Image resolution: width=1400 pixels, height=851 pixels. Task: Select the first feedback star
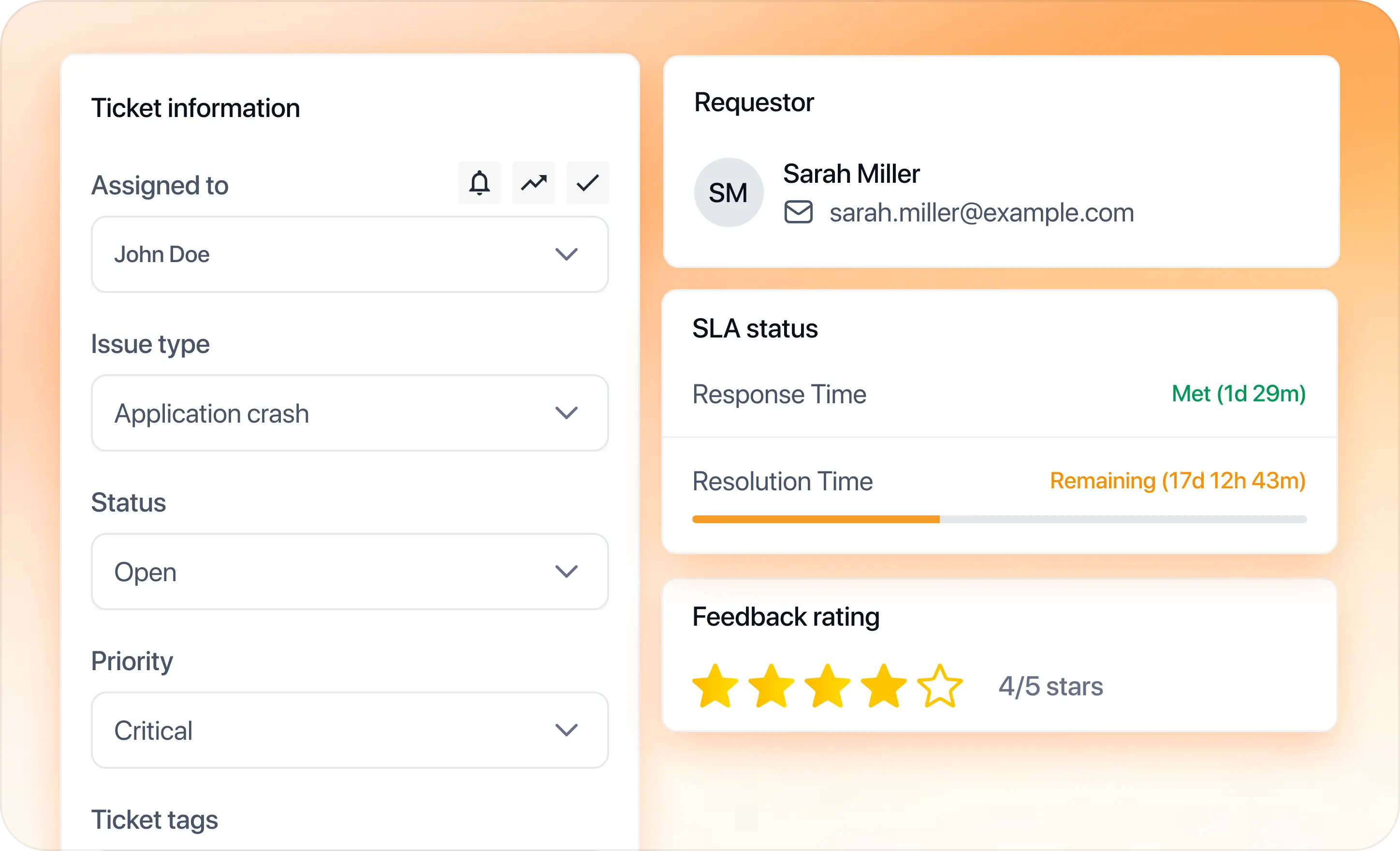click(715, 686)
